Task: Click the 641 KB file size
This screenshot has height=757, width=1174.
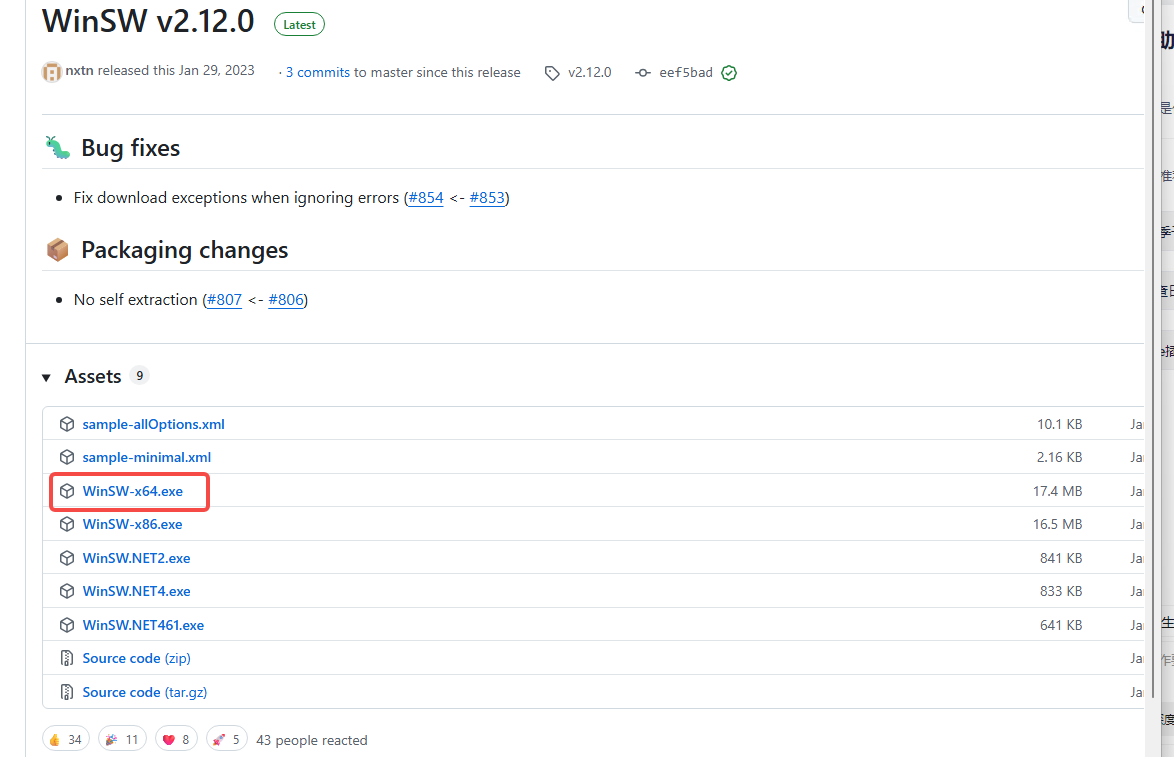Action: point(1061,625)
